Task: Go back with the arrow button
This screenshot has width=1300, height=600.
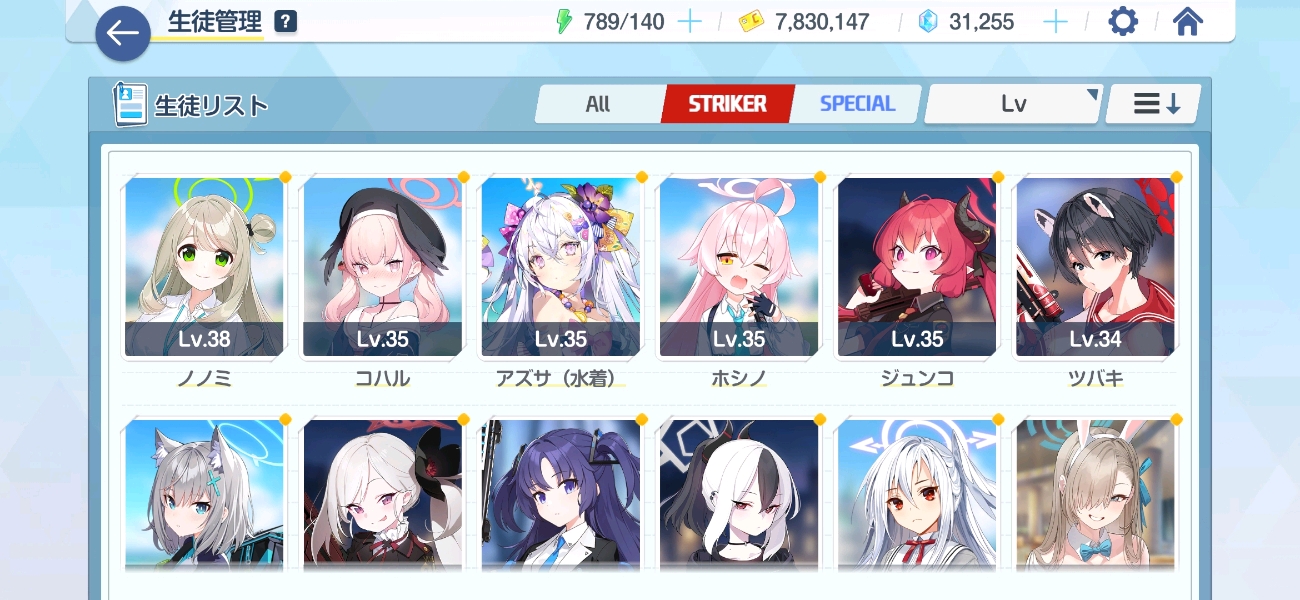Action: coord(123,33)
